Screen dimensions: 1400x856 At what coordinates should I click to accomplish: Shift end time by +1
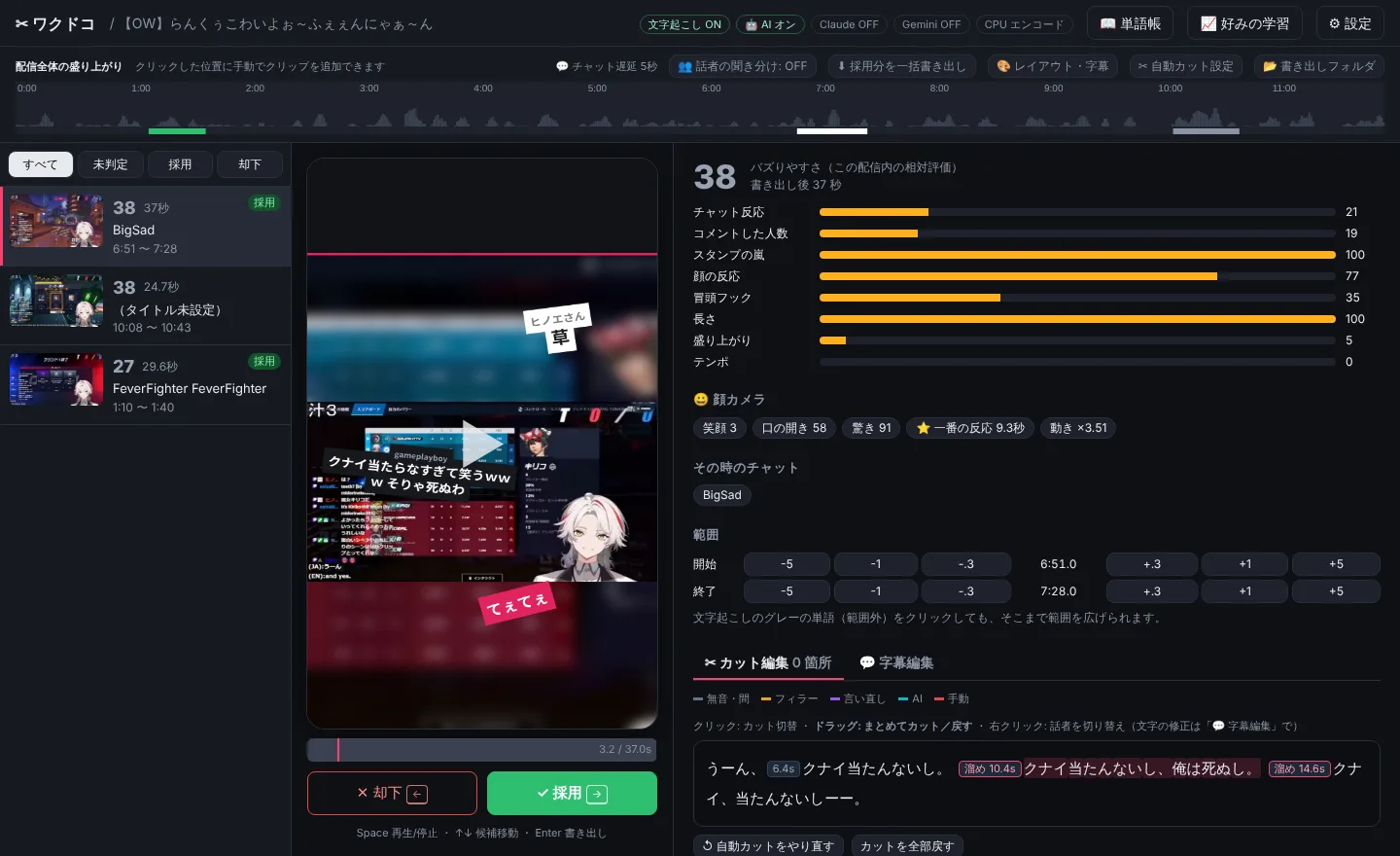tap(1245, 591)
